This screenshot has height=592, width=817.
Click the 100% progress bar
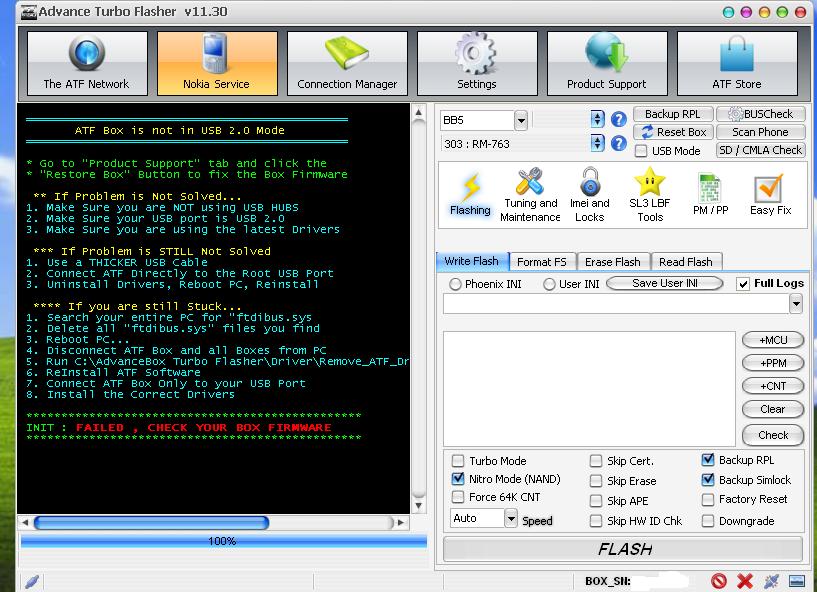pos(224,541)
